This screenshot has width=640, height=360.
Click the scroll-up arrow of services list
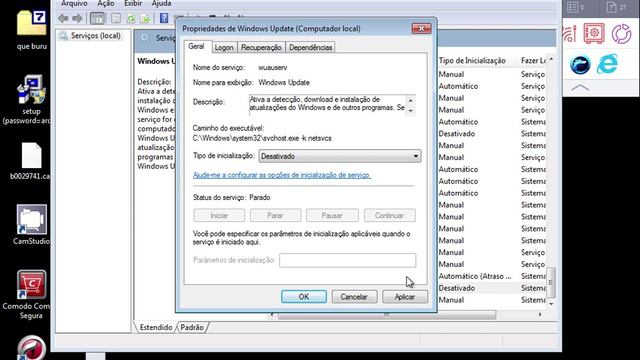551,60
